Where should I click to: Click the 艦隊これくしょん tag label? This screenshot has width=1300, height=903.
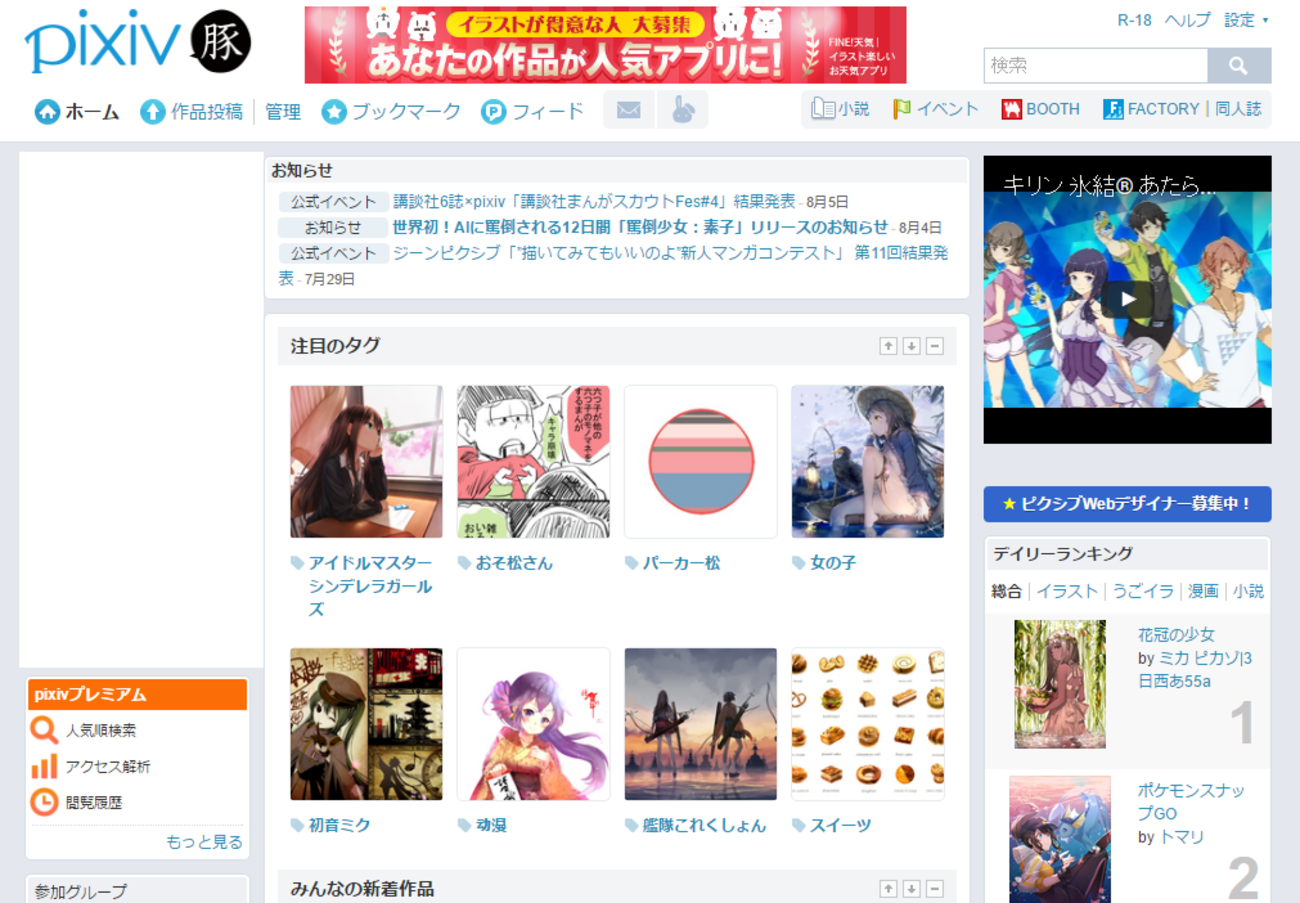(704, 825)
